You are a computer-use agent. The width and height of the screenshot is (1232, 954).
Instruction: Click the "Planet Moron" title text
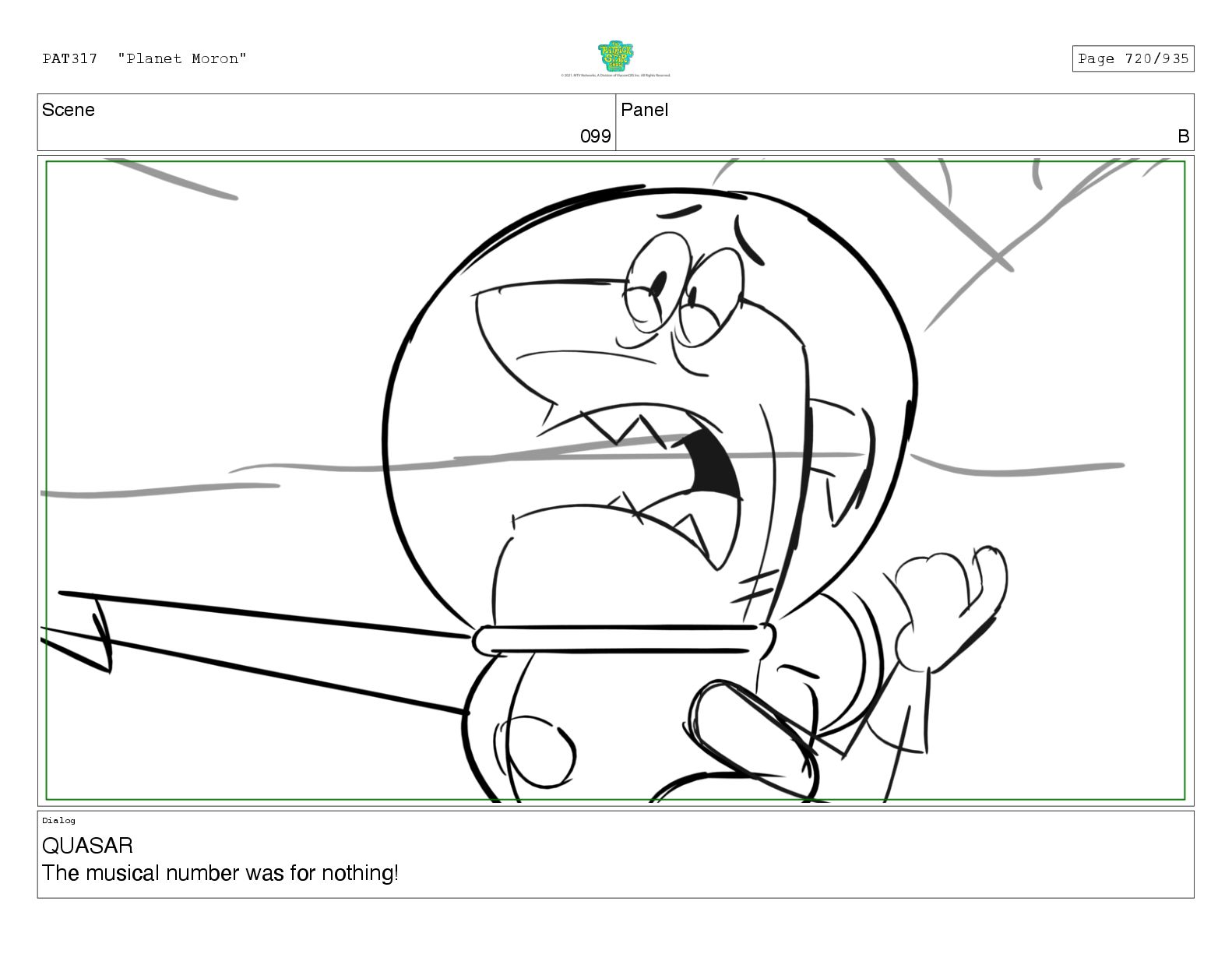point(182,58)
